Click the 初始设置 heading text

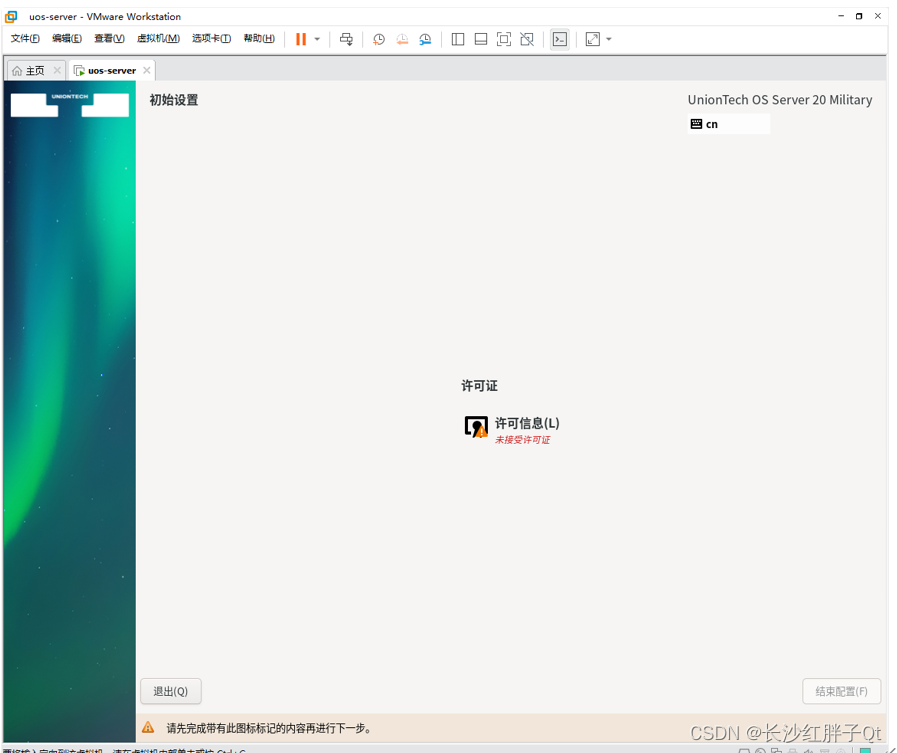pos(174,100)
